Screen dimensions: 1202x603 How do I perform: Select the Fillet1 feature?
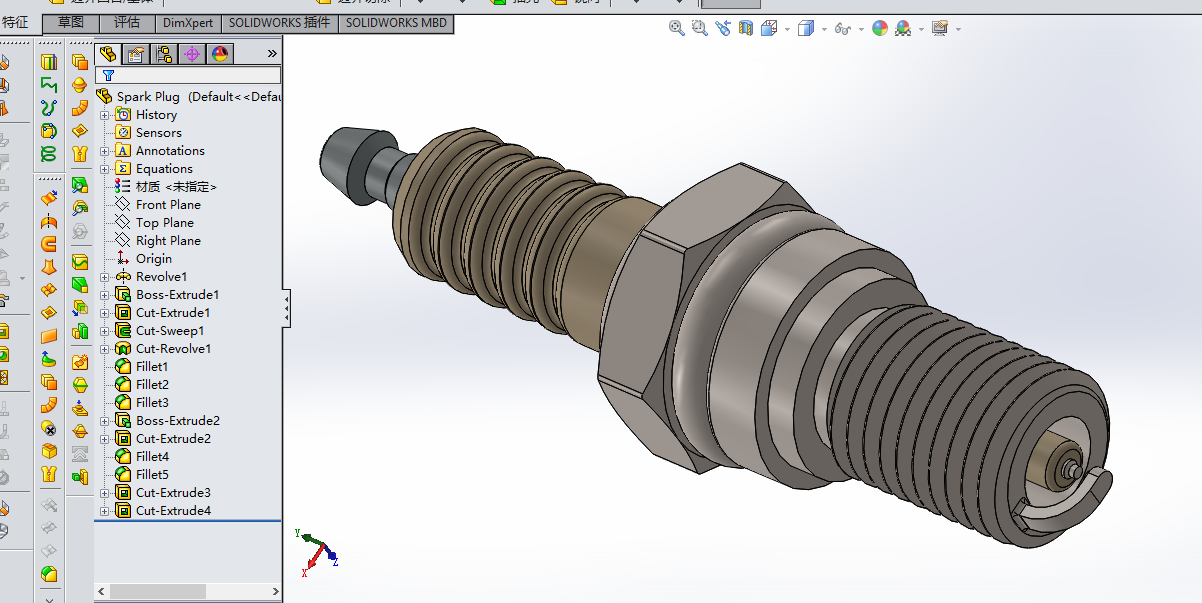[152, 367]
